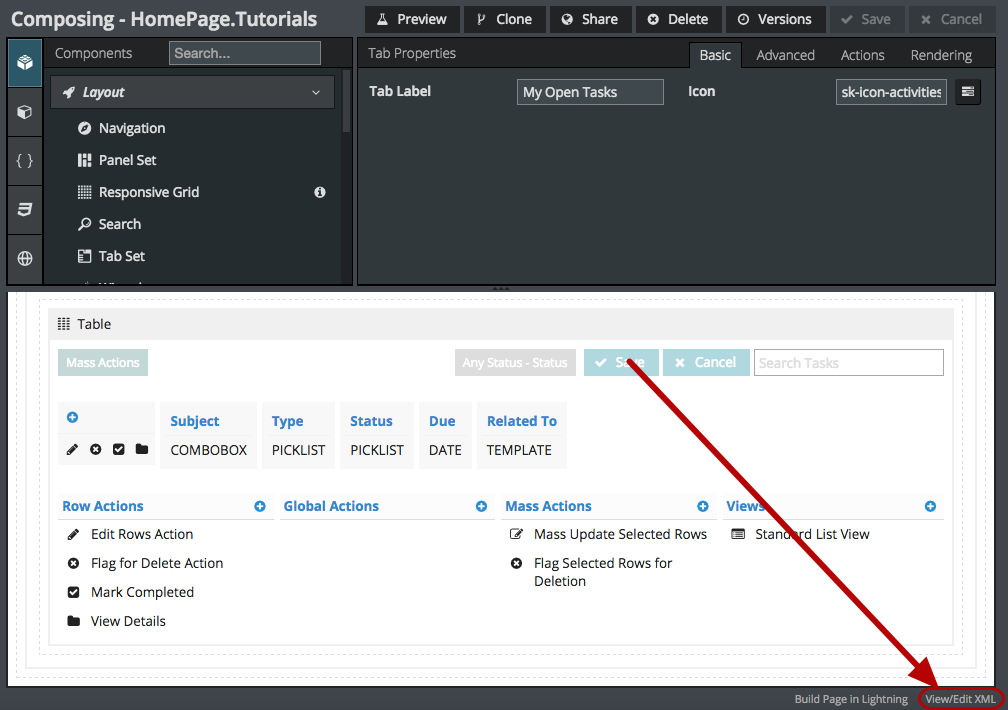Open the Any Status filter dropdown

point(515,363)
